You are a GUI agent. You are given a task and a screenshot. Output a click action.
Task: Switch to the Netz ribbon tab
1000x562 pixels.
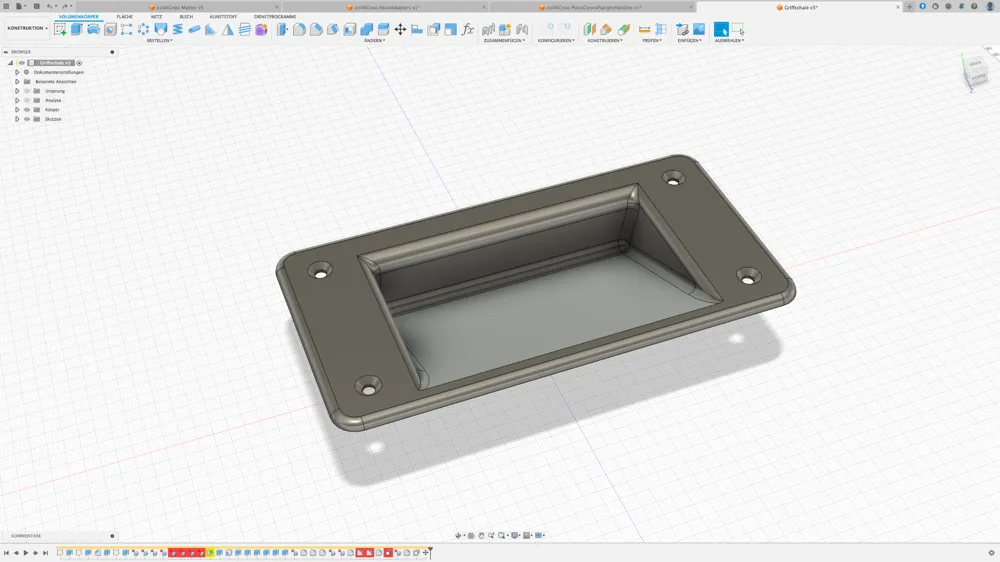(156, 17)
